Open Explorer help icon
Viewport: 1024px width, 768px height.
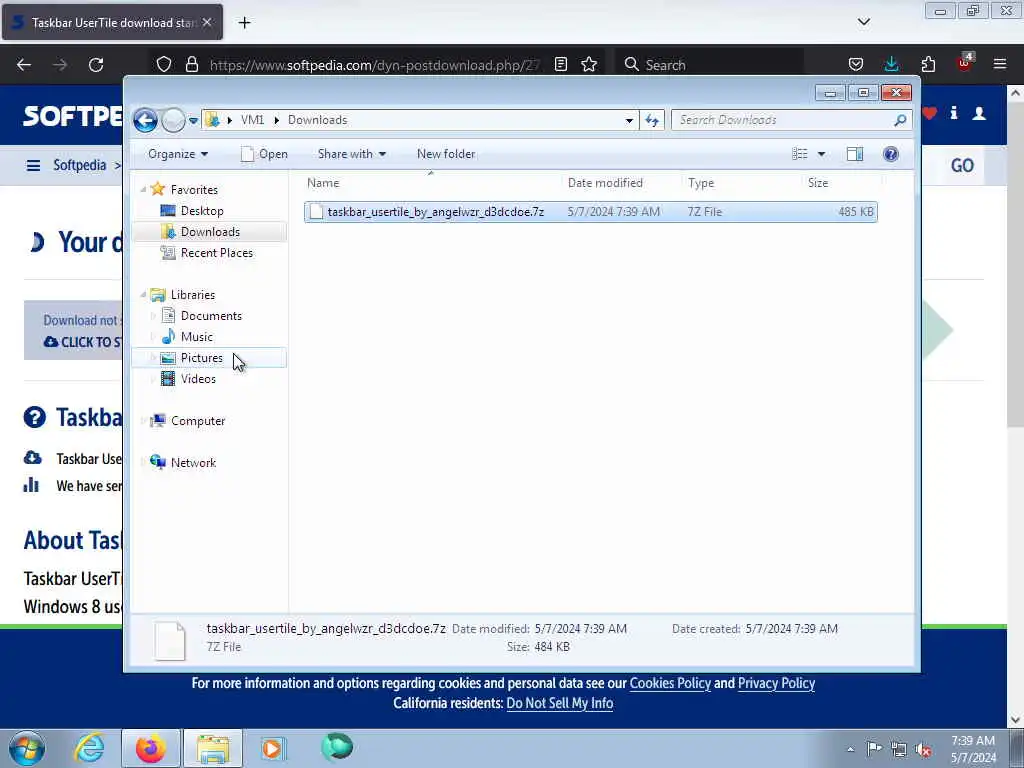pyautogui.click(x=891, y=154)
